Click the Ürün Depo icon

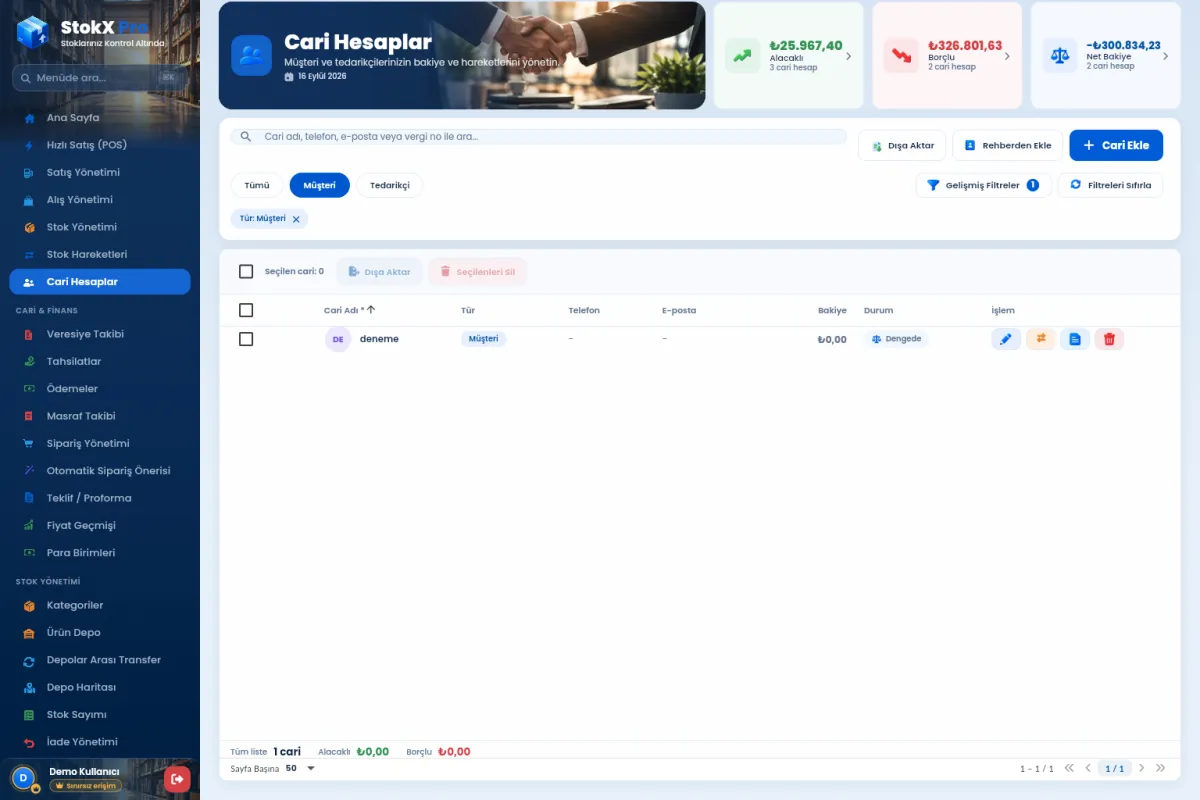[28, 633]
